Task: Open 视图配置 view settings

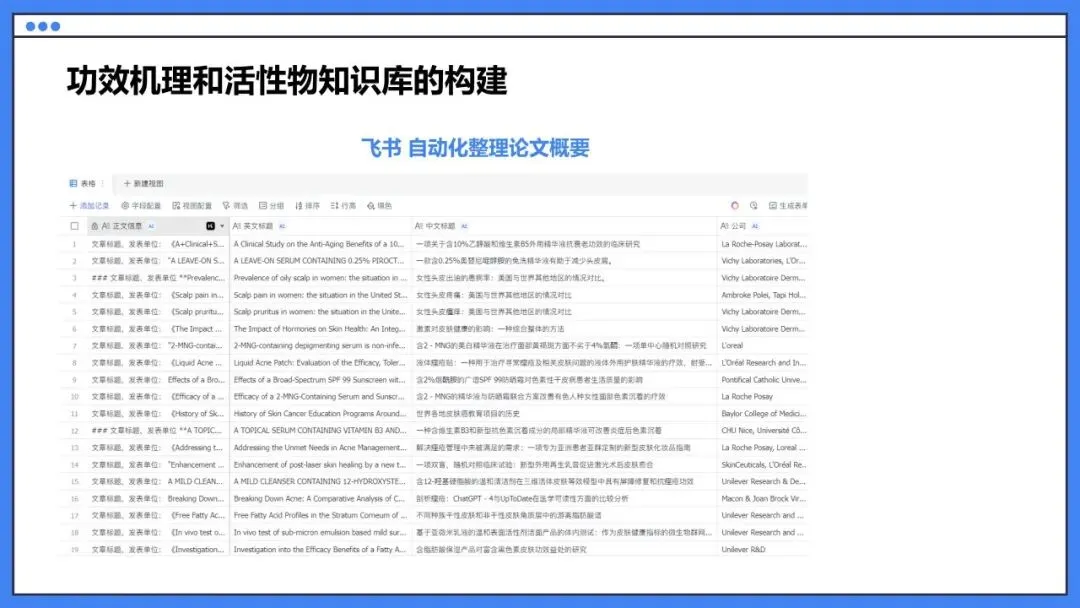Action: pyautogui.click(x=192, y=206)
